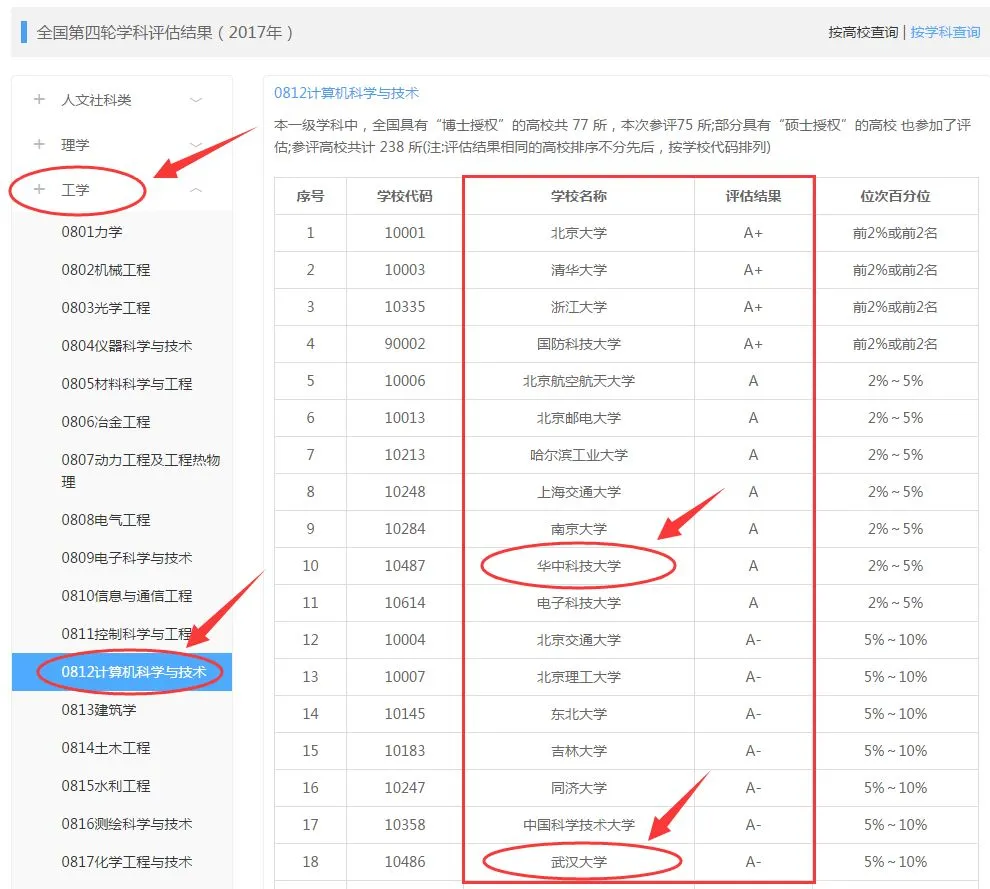Click the A+ result for 清华大学

[x=753, y=270]
